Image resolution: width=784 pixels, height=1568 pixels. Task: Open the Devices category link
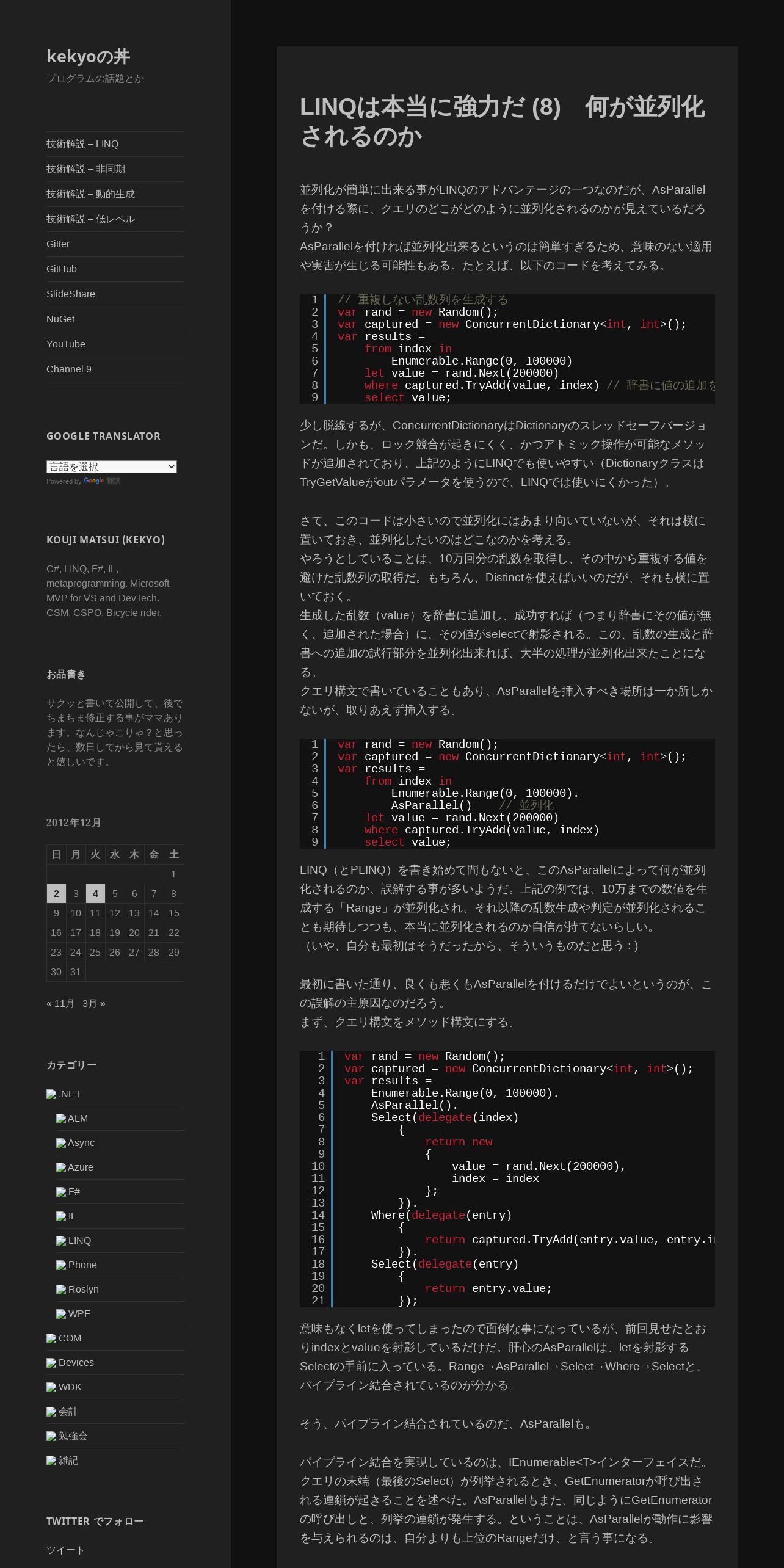tap(76, 1363)
